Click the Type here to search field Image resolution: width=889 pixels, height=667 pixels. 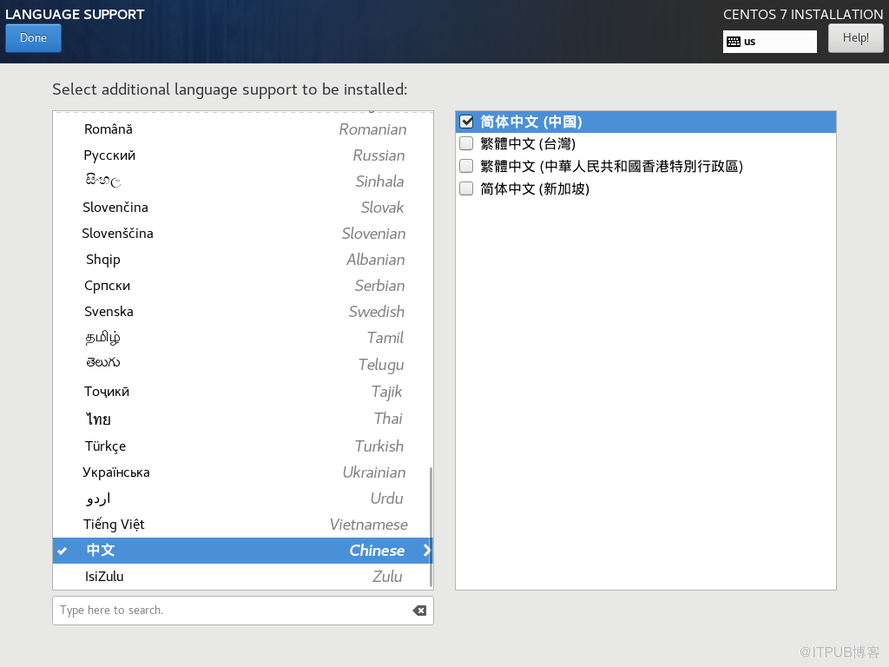[243, 610]
